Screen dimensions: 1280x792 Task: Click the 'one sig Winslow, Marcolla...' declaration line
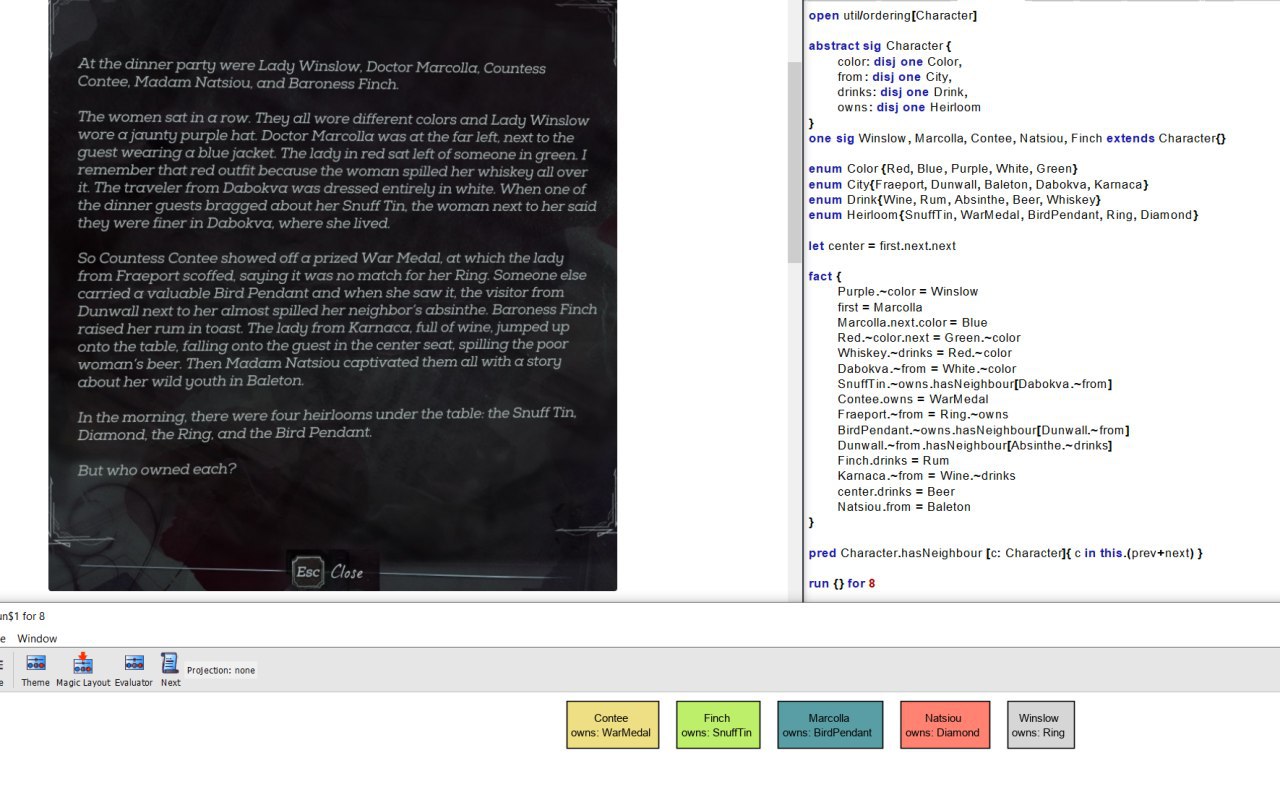coord(1017,138)
